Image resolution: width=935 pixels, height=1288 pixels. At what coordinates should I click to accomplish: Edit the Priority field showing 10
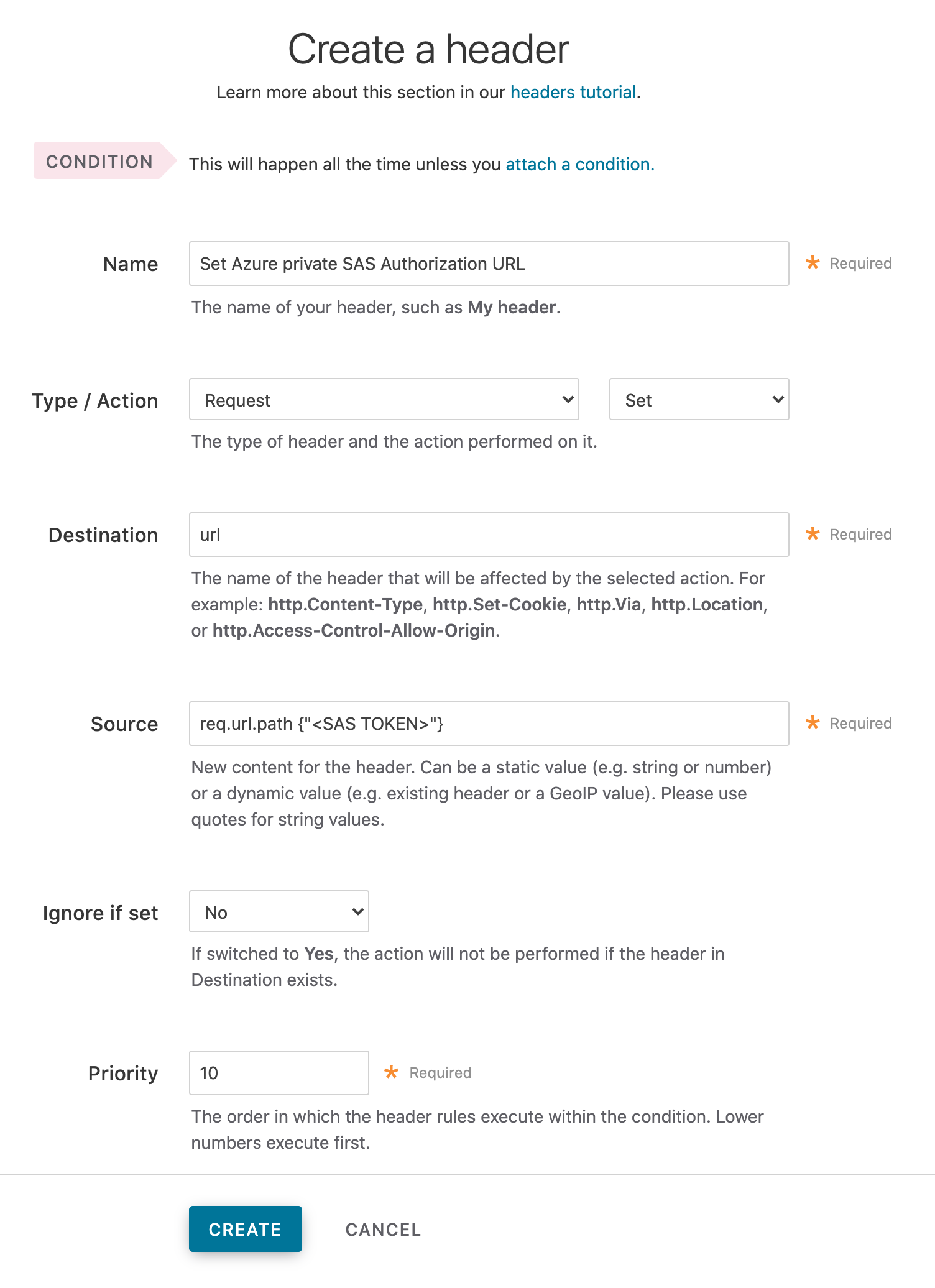278,1073
